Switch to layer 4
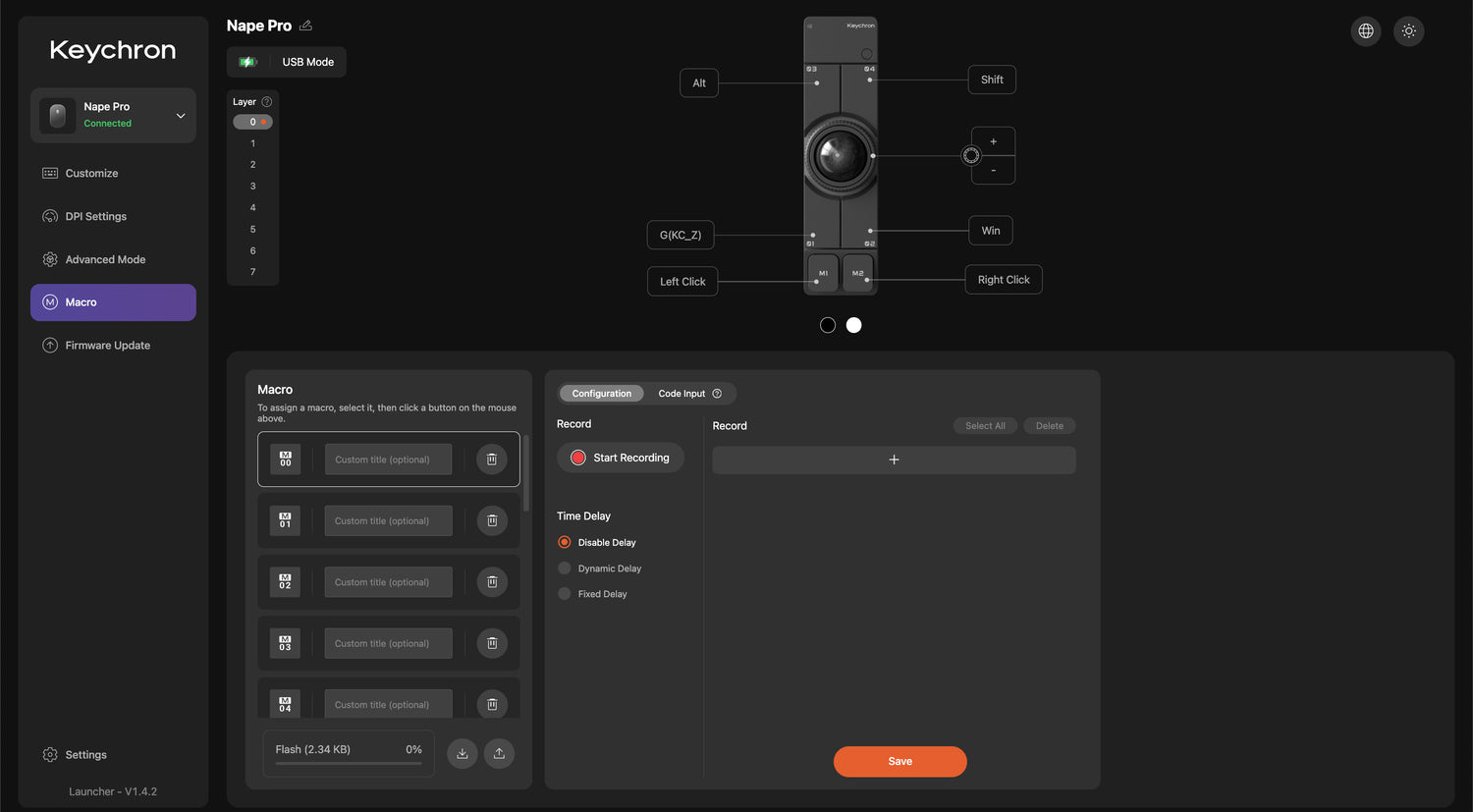 pos(252,208)
